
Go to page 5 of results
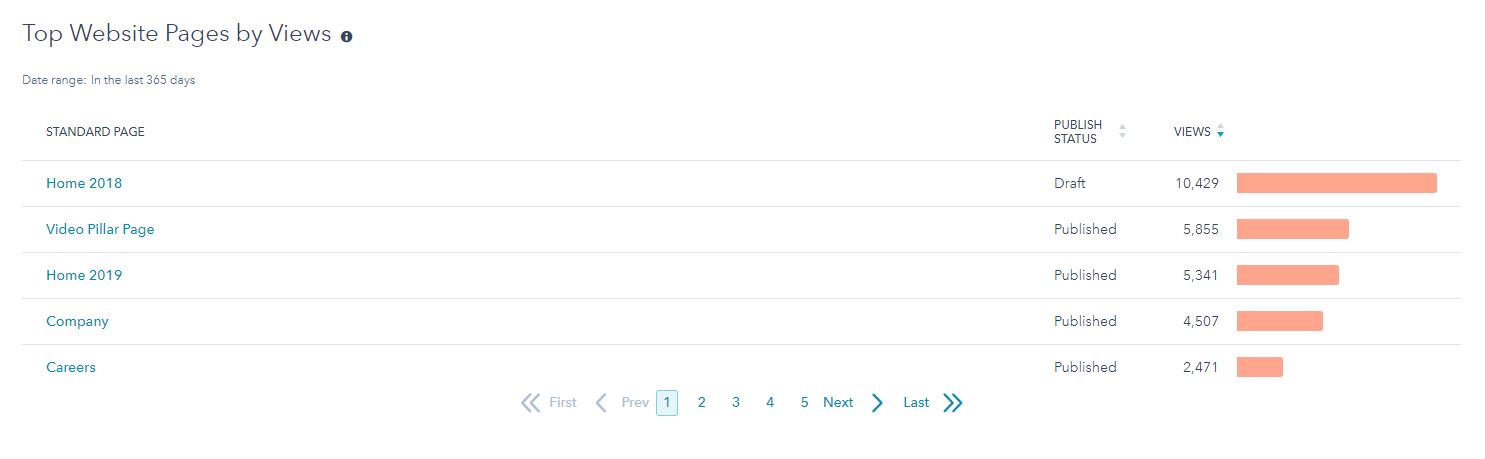coord(804,403)
